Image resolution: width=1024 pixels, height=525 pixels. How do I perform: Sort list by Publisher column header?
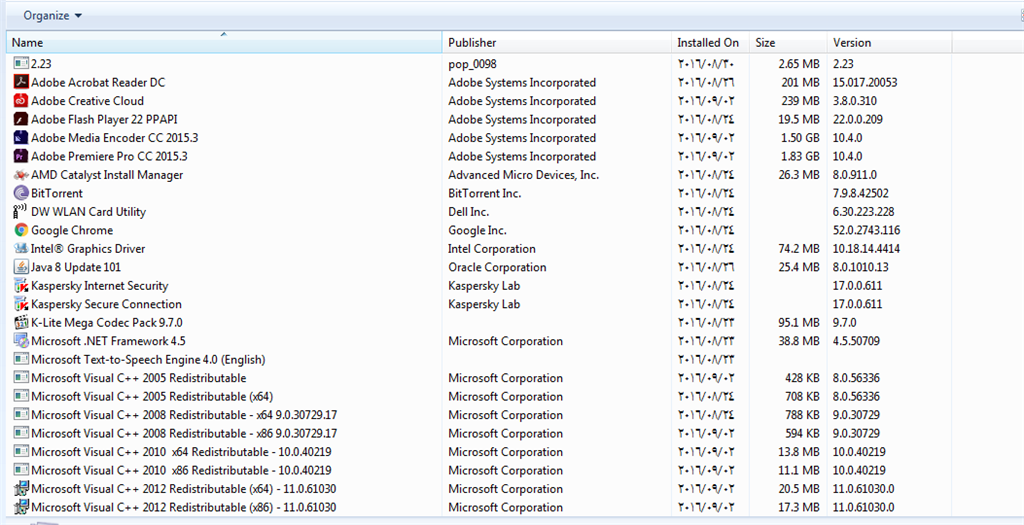pyautogui.click(x=557, y=42)
